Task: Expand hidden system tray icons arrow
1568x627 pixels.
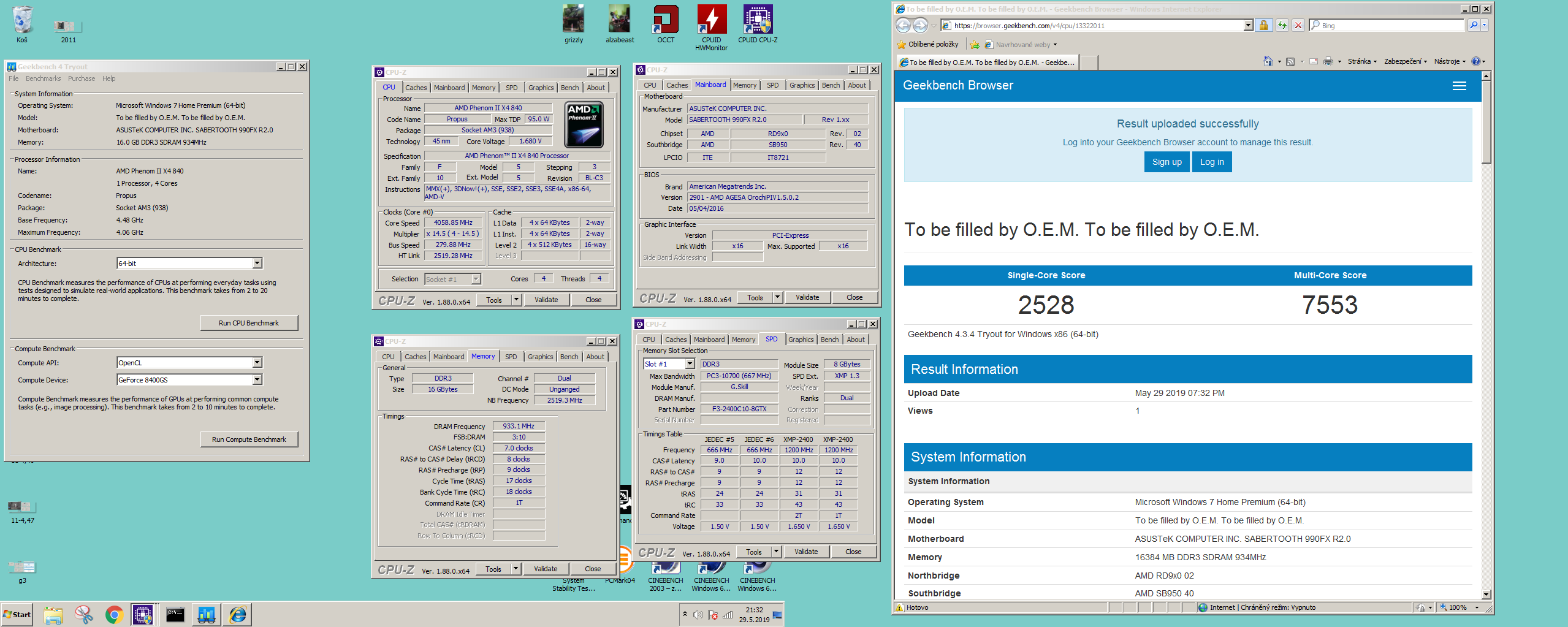Action: (x=685, y=614)
